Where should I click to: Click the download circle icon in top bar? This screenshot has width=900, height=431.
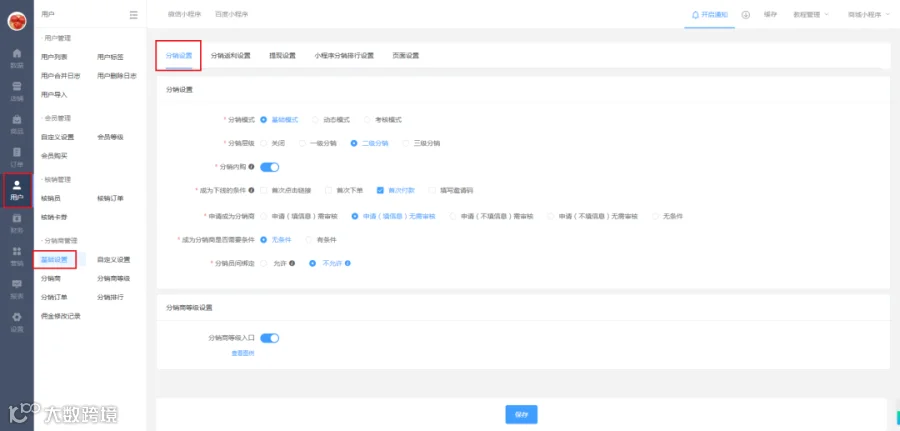click(x=746, y=15)
